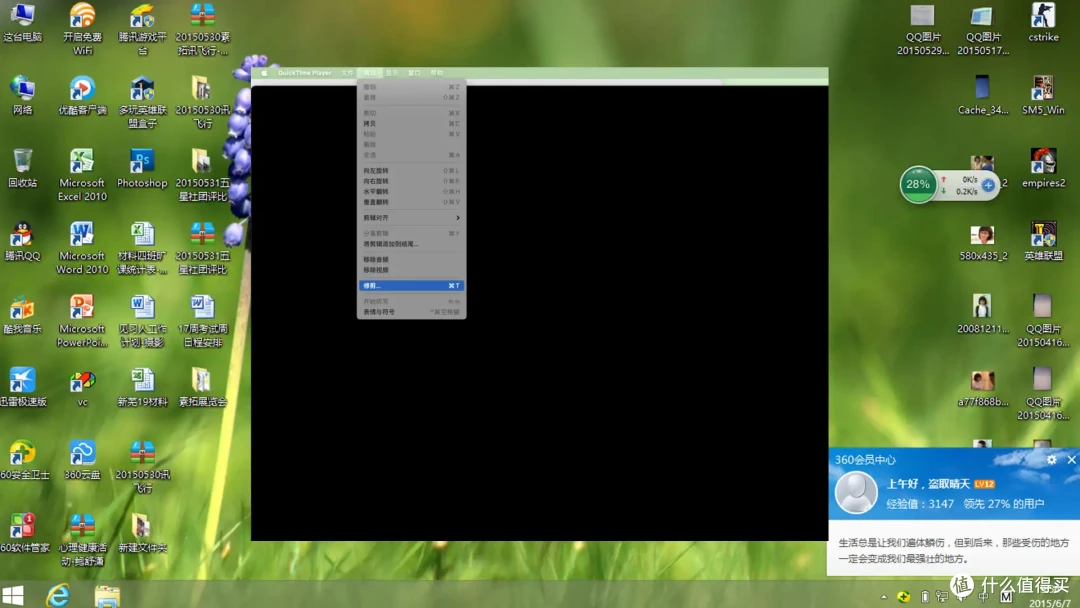The height and width of the screenshot is (608, 1080).
Task: Open 心理健康活动 archive file
Action: [82, 540]
